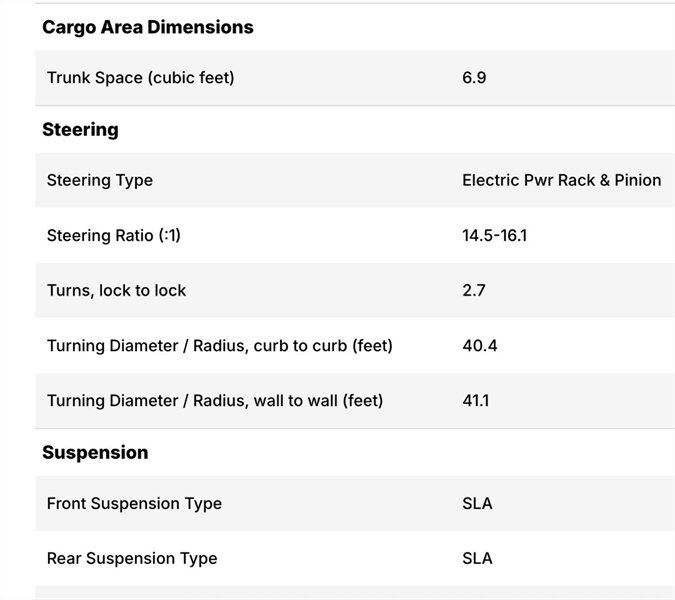
Task: Select the Rear Suspension Type label
Action: 132,558
